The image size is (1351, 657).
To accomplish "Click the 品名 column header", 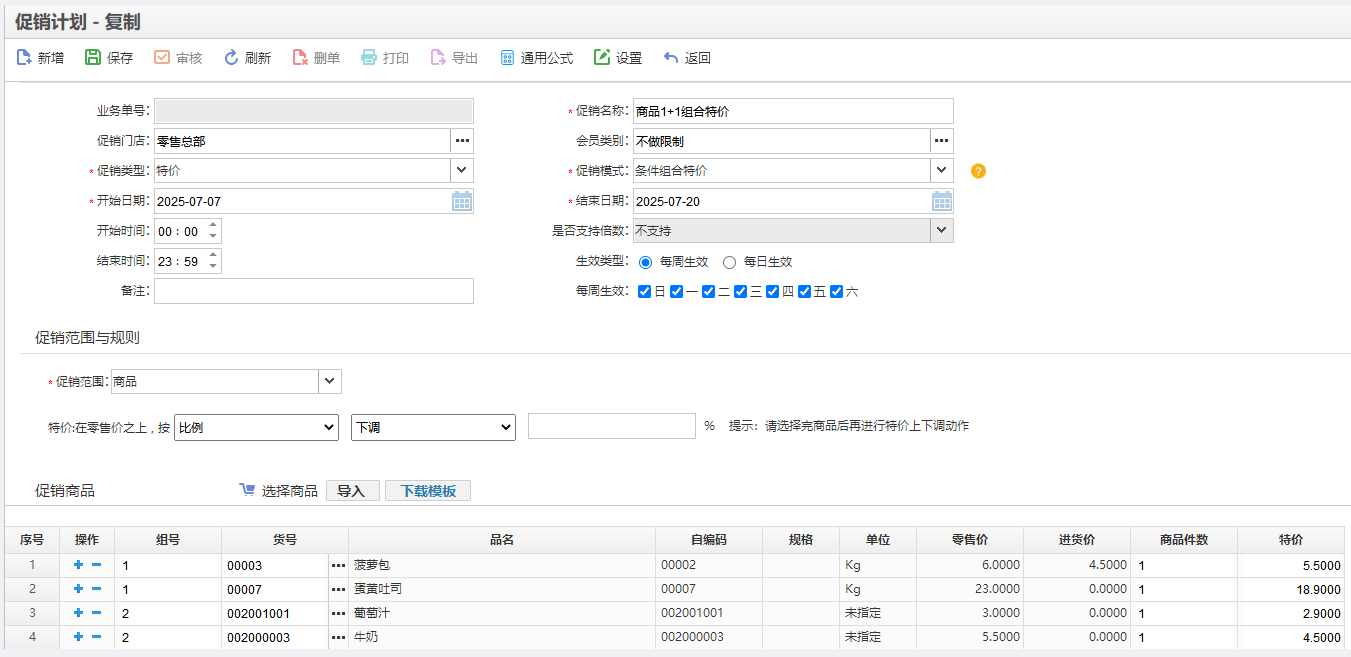I will point(502,540).
